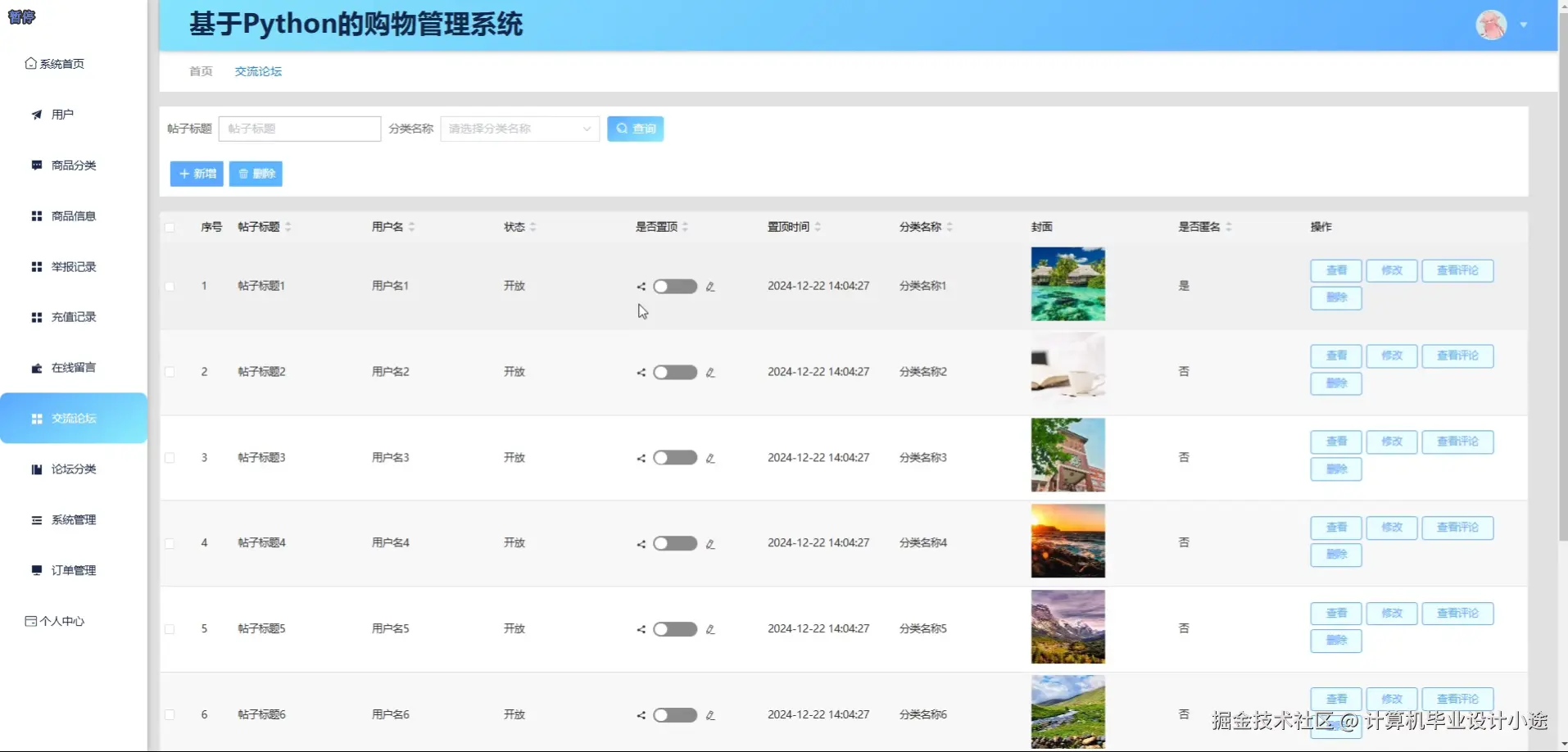1568x752 pixels.
Task: Open the user menu arrow beside avatar
Action: pyautogui.click(x=1524, y=25)
